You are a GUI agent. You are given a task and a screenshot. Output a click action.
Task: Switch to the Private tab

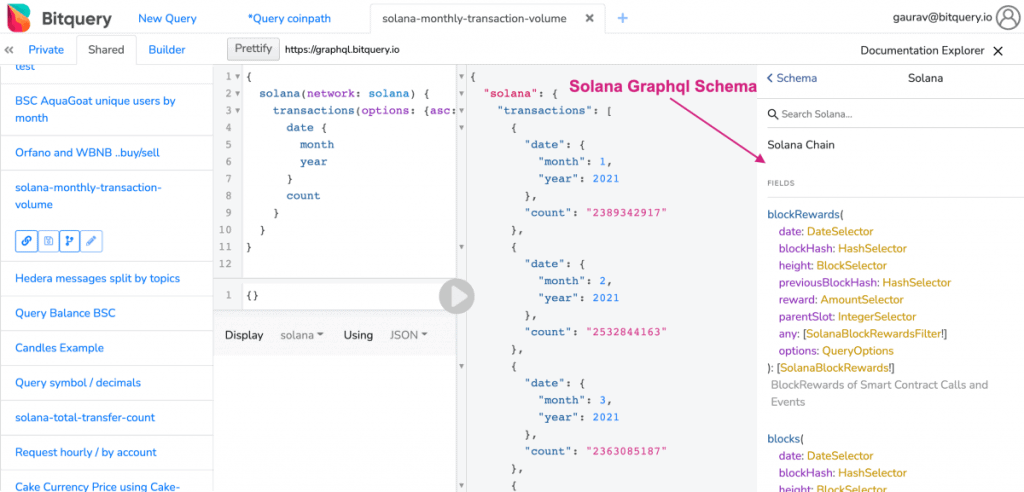[x=46, y=50]
